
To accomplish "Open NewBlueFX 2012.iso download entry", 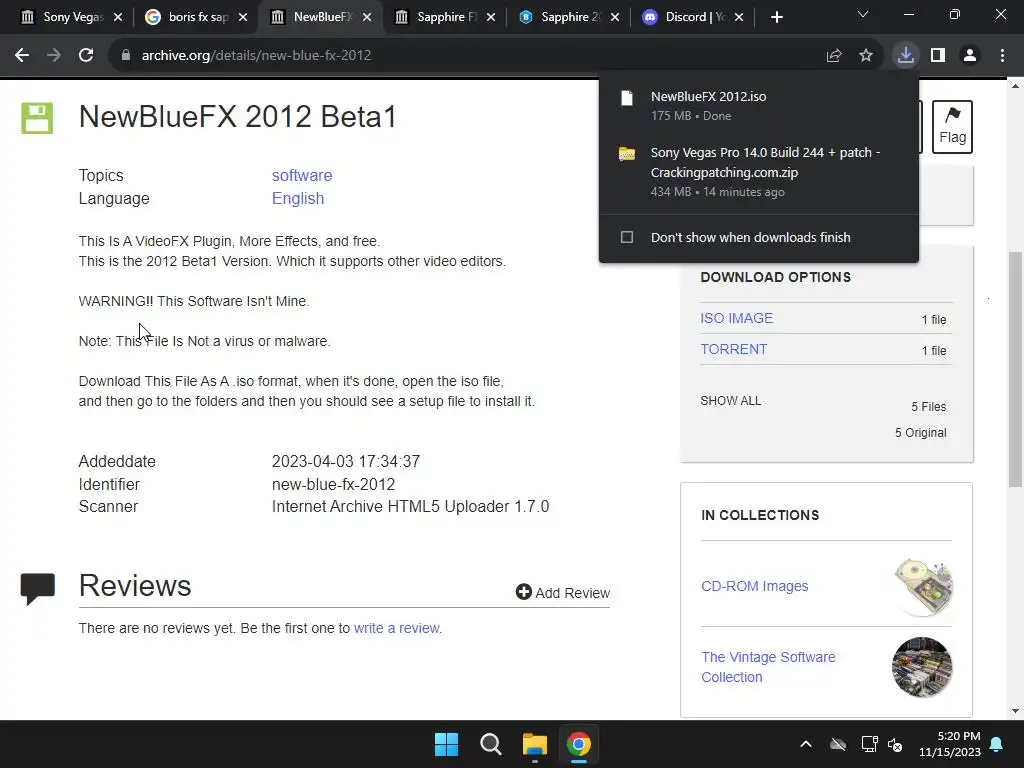I will [x=759, y=106].
